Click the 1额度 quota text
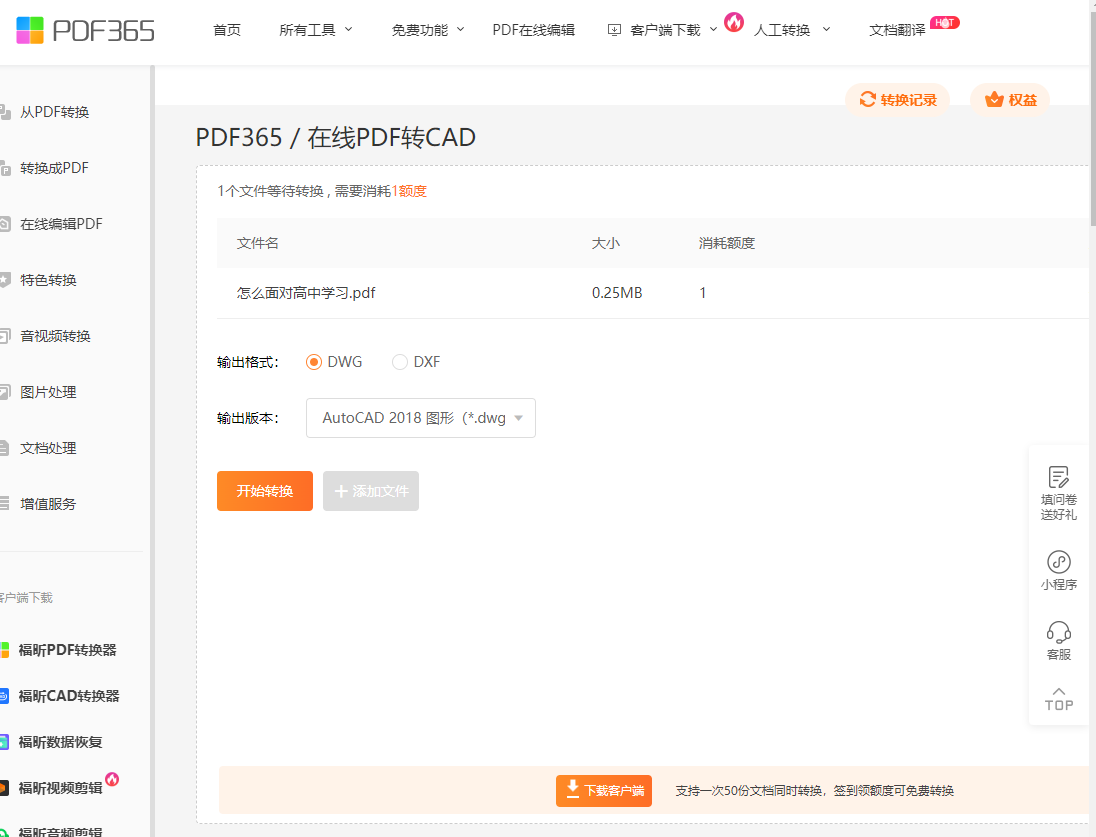The width and height of the screenshot is (1096, 837). [409, 191]
